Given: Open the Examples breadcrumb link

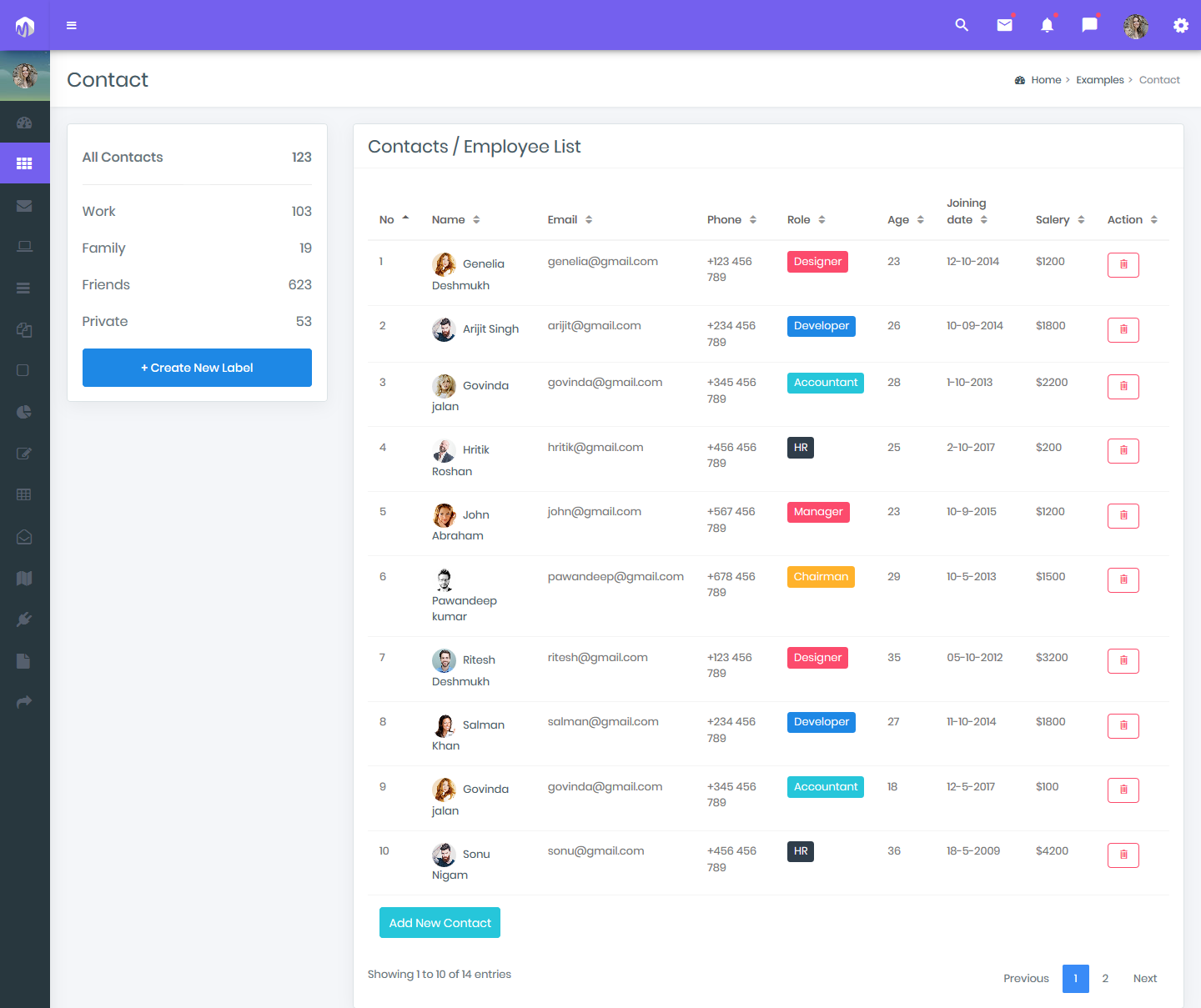Looking at the screenshot, I should point(1099,79).
